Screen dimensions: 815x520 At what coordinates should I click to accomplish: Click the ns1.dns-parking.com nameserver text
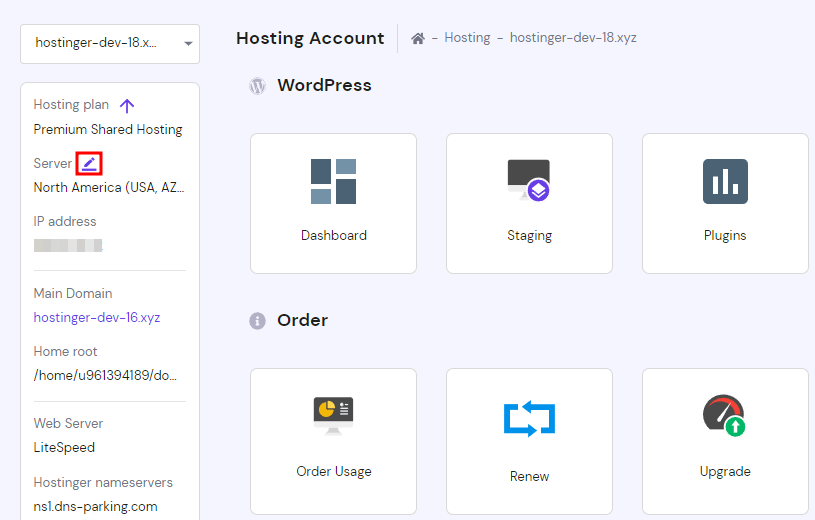(x=95, y=506)
